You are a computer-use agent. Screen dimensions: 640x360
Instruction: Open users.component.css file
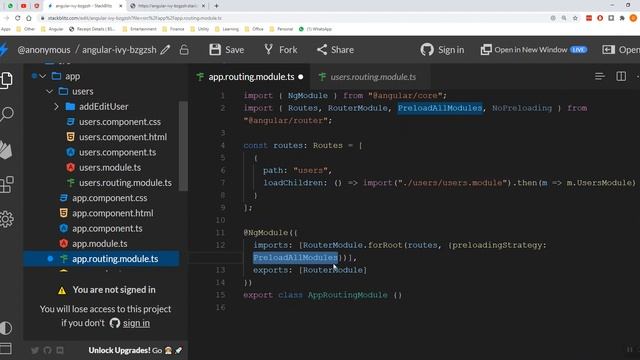point(120,122)
